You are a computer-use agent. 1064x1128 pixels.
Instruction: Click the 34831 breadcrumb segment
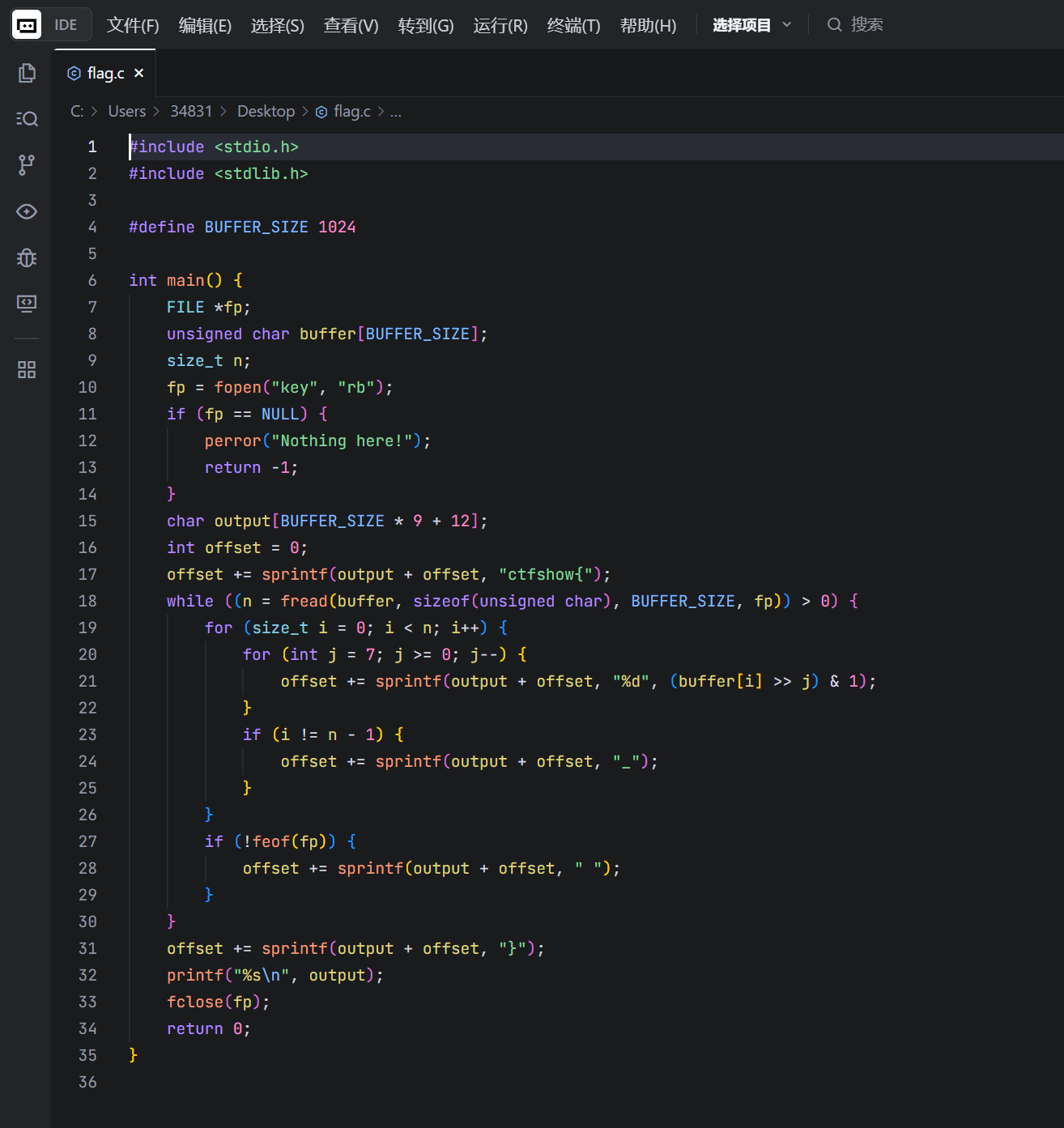(191, 111)
